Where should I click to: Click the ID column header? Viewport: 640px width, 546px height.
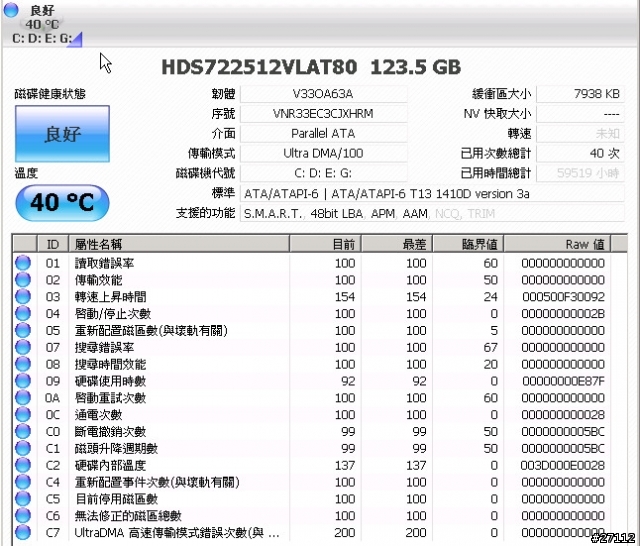(x=53, y=244)
